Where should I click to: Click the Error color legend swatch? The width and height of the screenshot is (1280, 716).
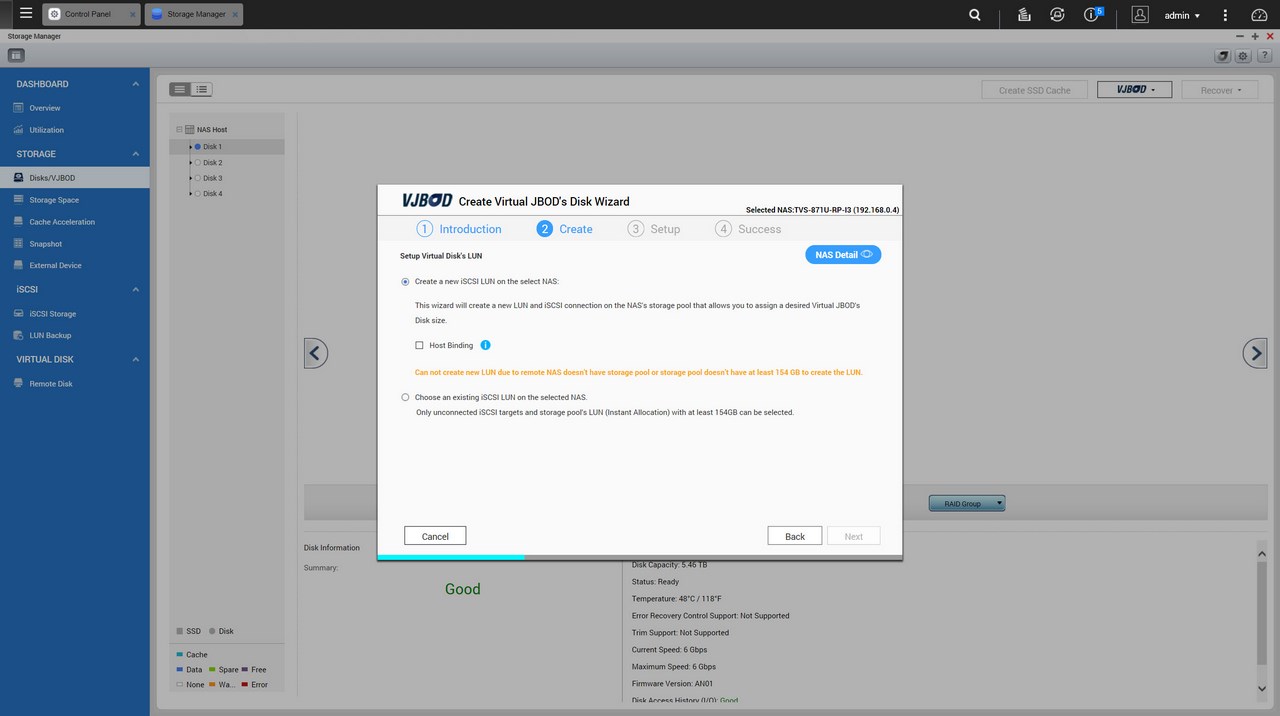click(x=245, y=684)
